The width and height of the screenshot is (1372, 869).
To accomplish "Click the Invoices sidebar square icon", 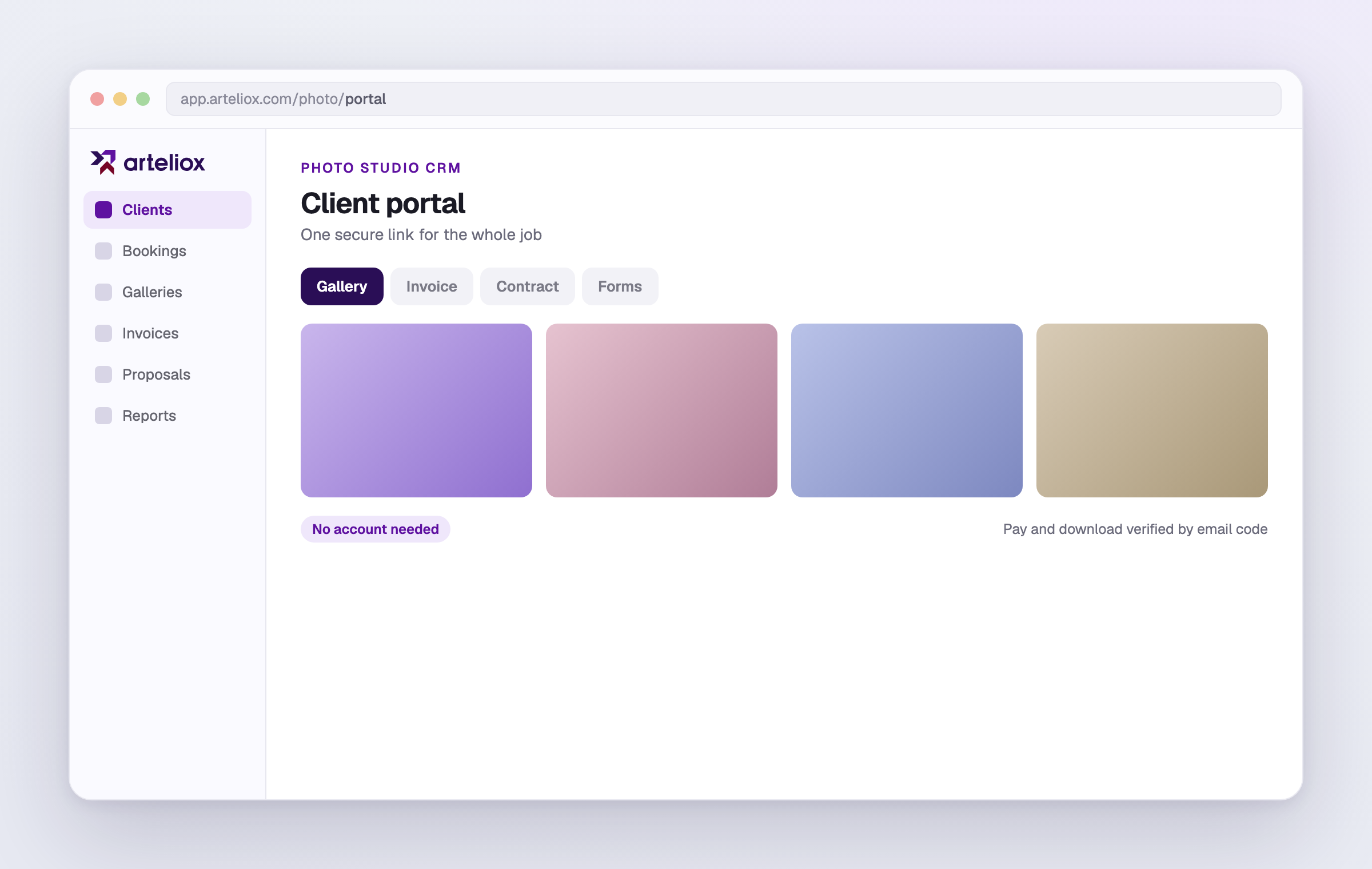I will 103,333.
